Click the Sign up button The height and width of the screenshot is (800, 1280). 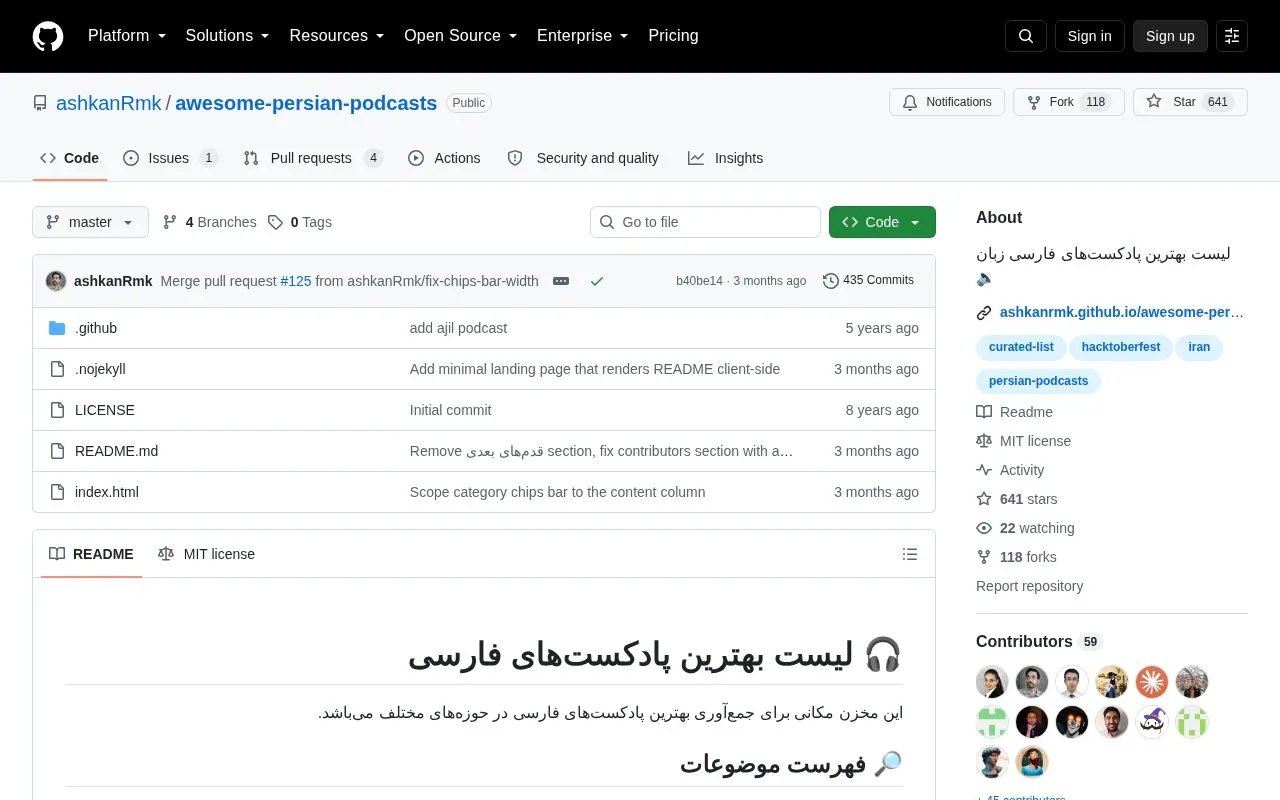1170,36
